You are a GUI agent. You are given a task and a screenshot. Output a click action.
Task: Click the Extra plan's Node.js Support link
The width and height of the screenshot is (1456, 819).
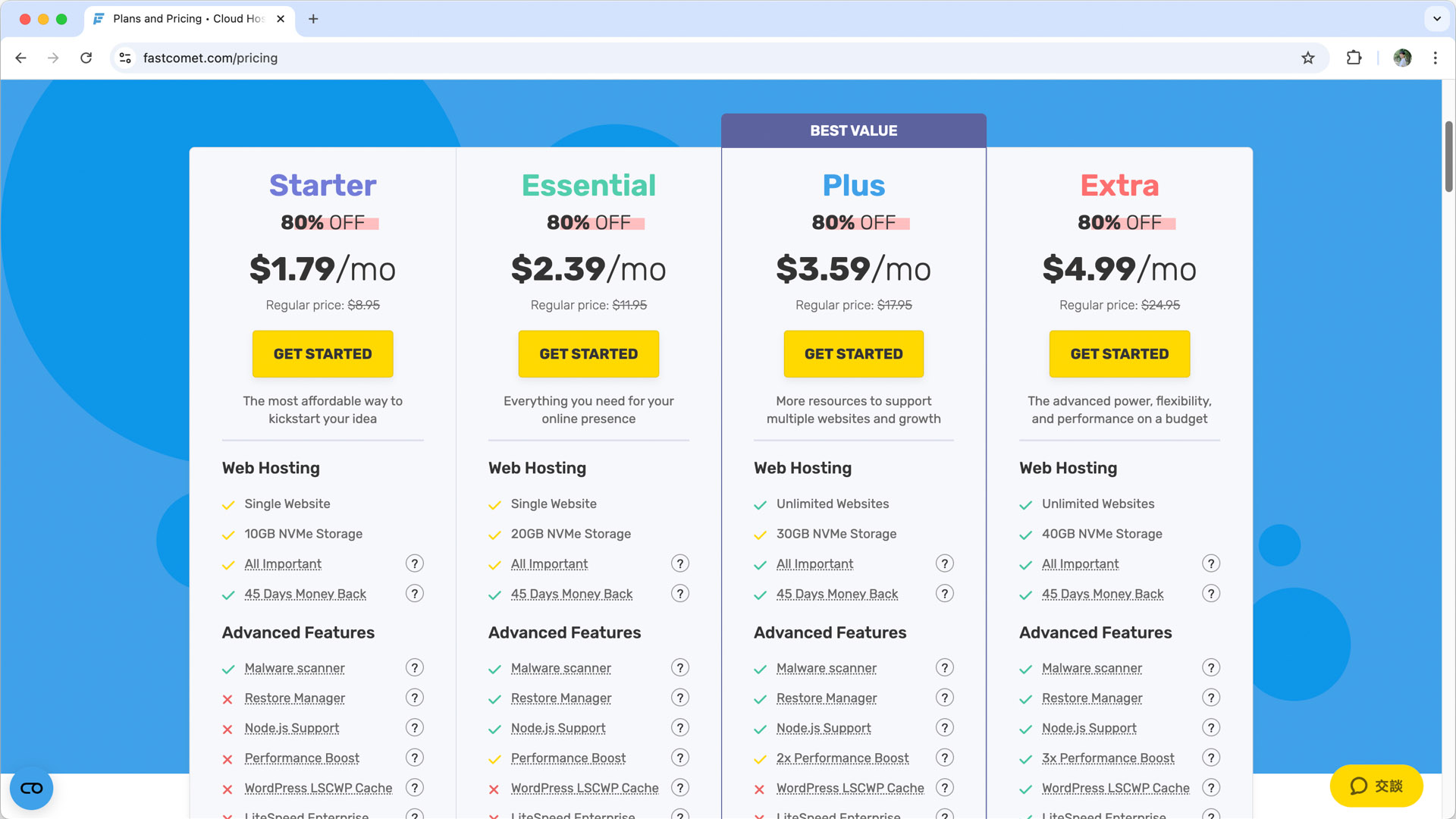(1089, 728)
